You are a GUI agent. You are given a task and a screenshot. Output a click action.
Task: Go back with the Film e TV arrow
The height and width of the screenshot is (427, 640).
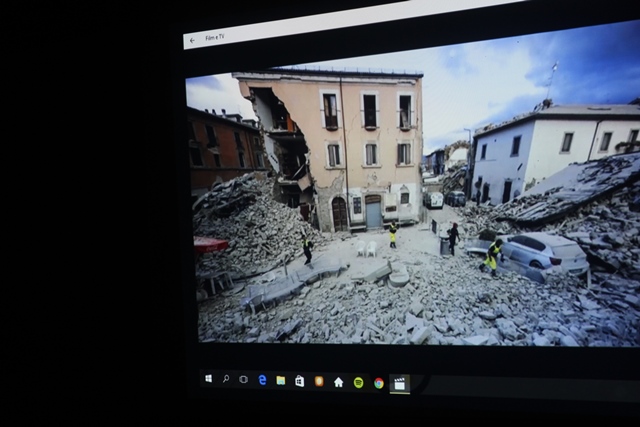tap(192, 40)
